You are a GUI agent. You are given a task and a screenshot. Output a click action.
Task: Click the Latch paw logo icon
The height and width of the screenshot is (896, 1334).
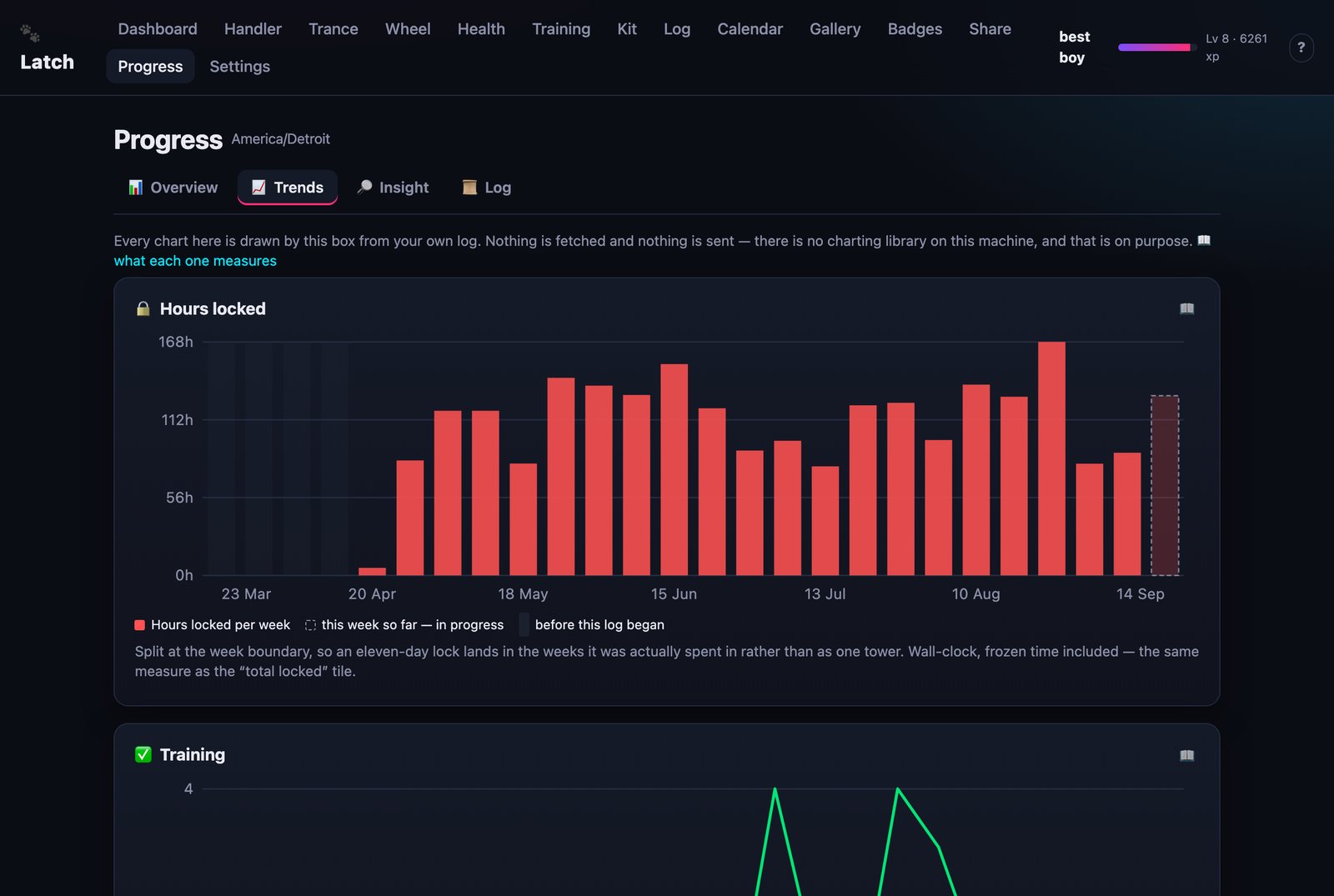point(30,33)
